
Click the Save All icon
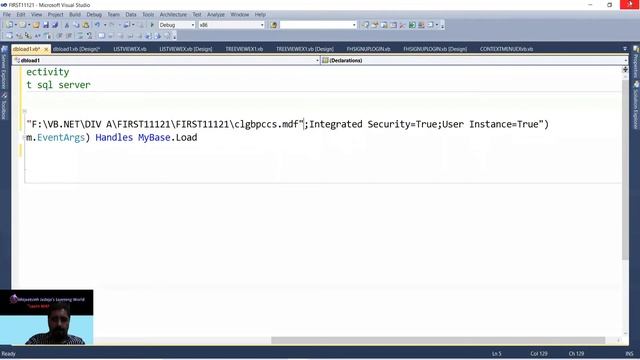(x=55, y=25)
